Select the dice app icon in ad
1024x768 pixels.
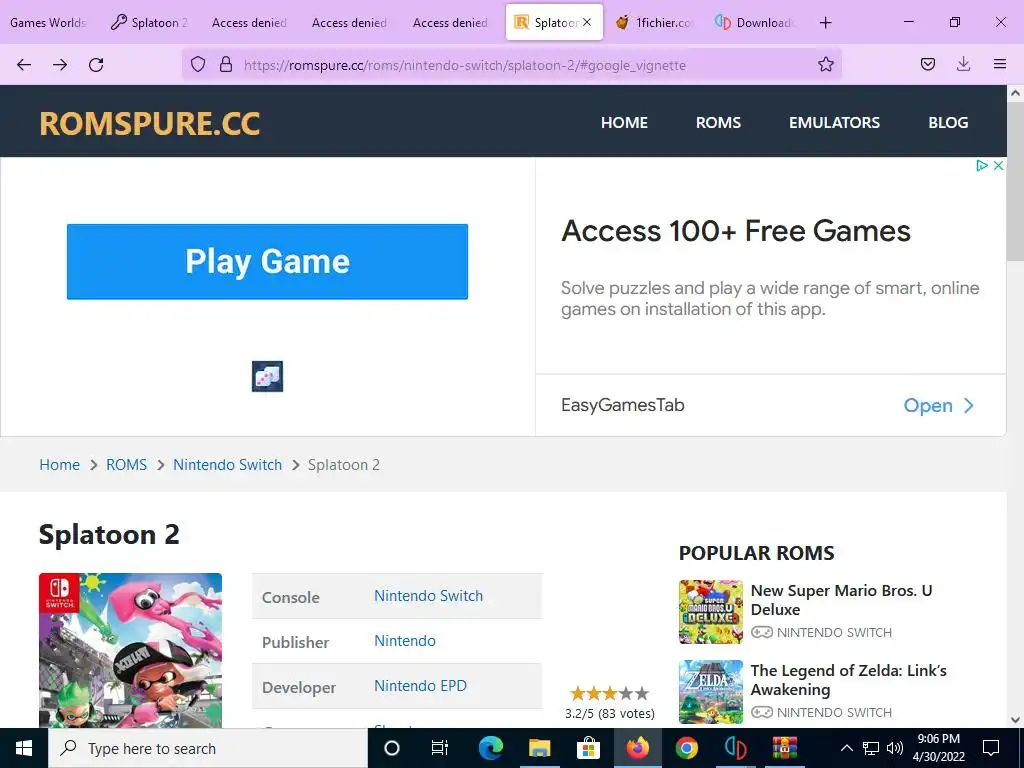coord(267,376)
